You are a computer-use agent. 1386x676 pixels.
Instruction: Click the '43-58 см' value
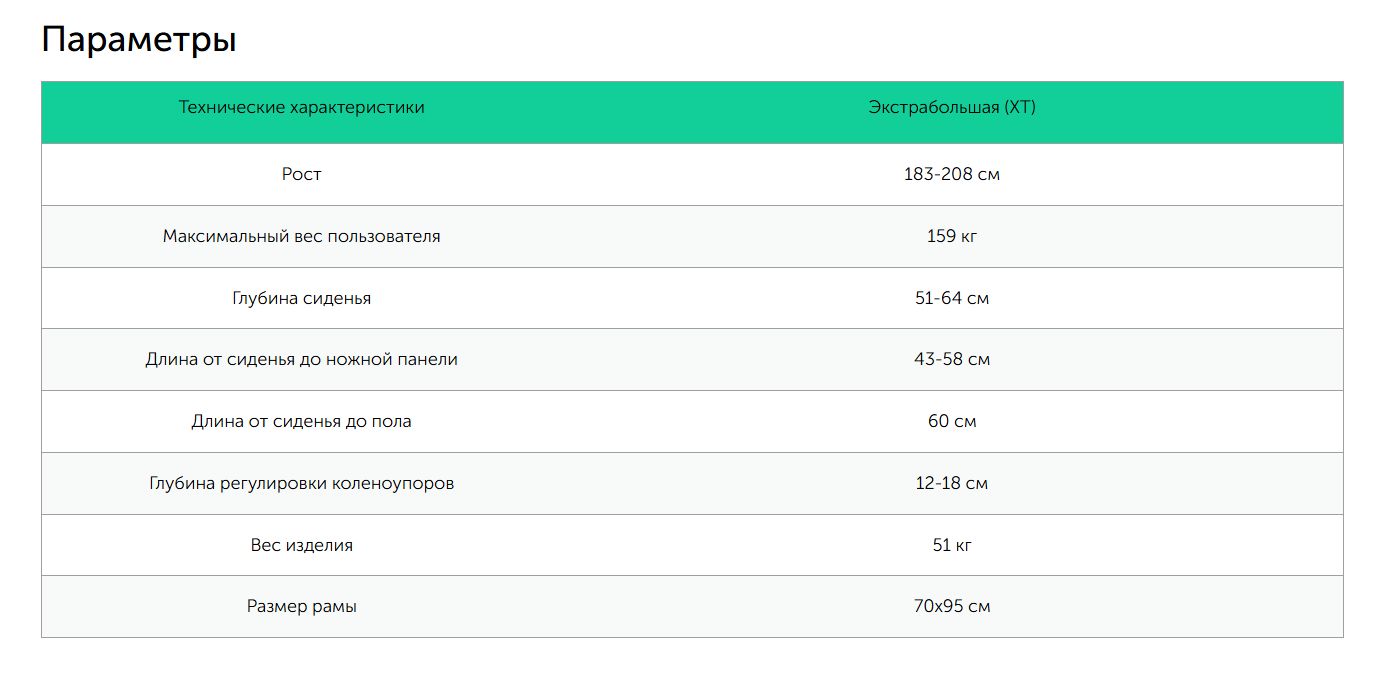(952, 359)
